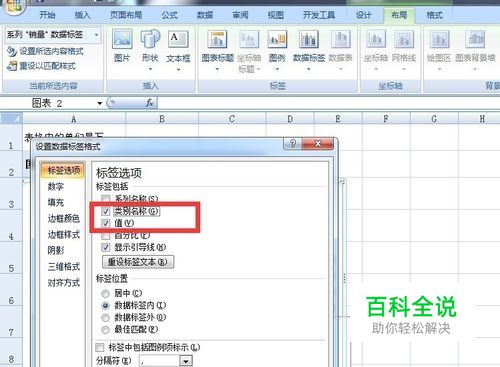Open the Design (设计) chart tab
Screen dimensions: 500x367
pyautogui.click(x=363, y=15)
